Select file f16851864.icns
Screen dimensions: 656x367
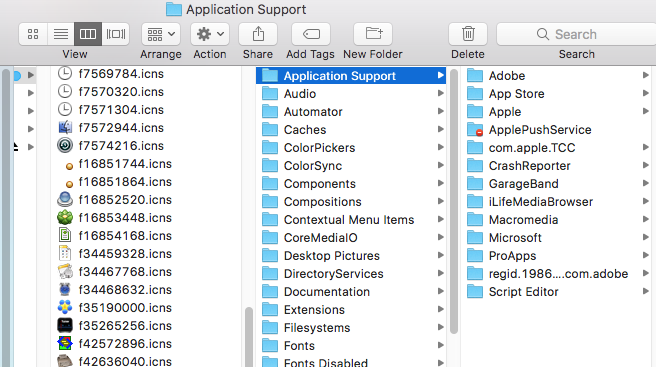(x=125, y=182)
